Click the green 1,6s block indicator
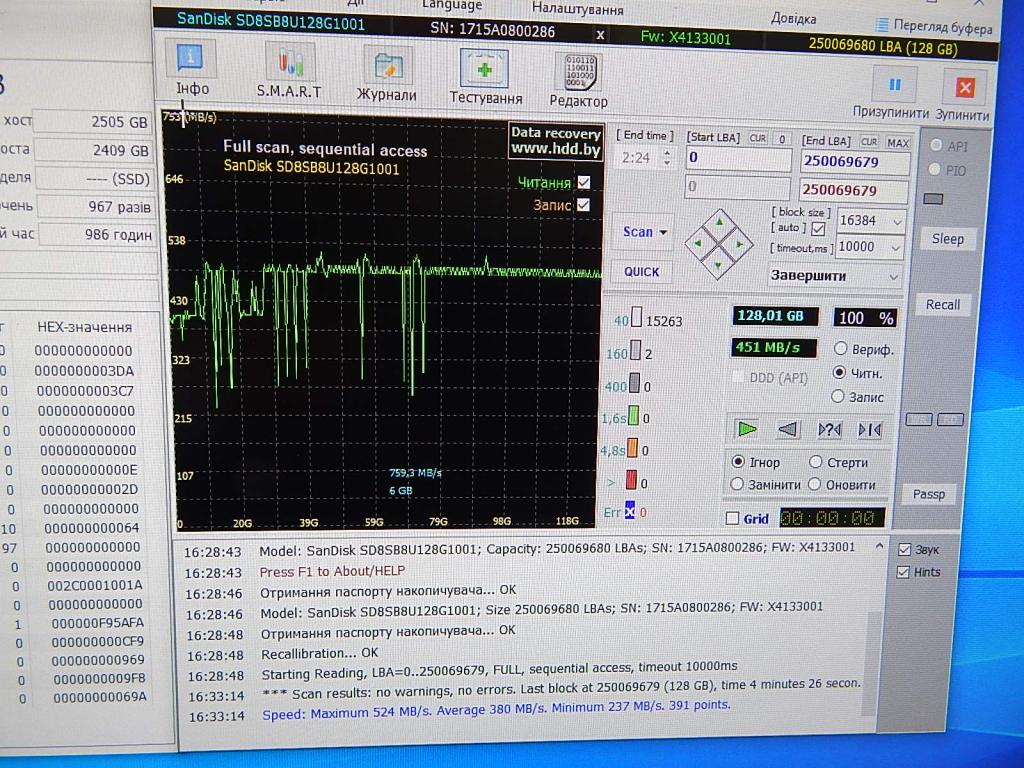 tap(633, 415)
